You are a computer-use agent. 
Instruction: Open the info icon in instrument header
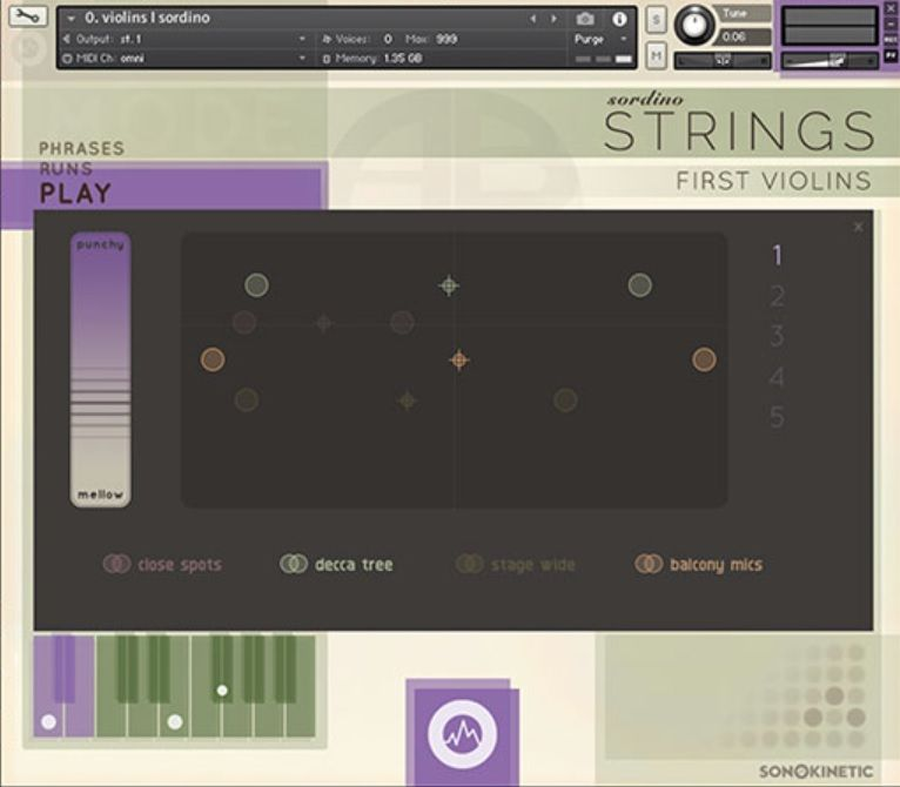coord(619,20)
